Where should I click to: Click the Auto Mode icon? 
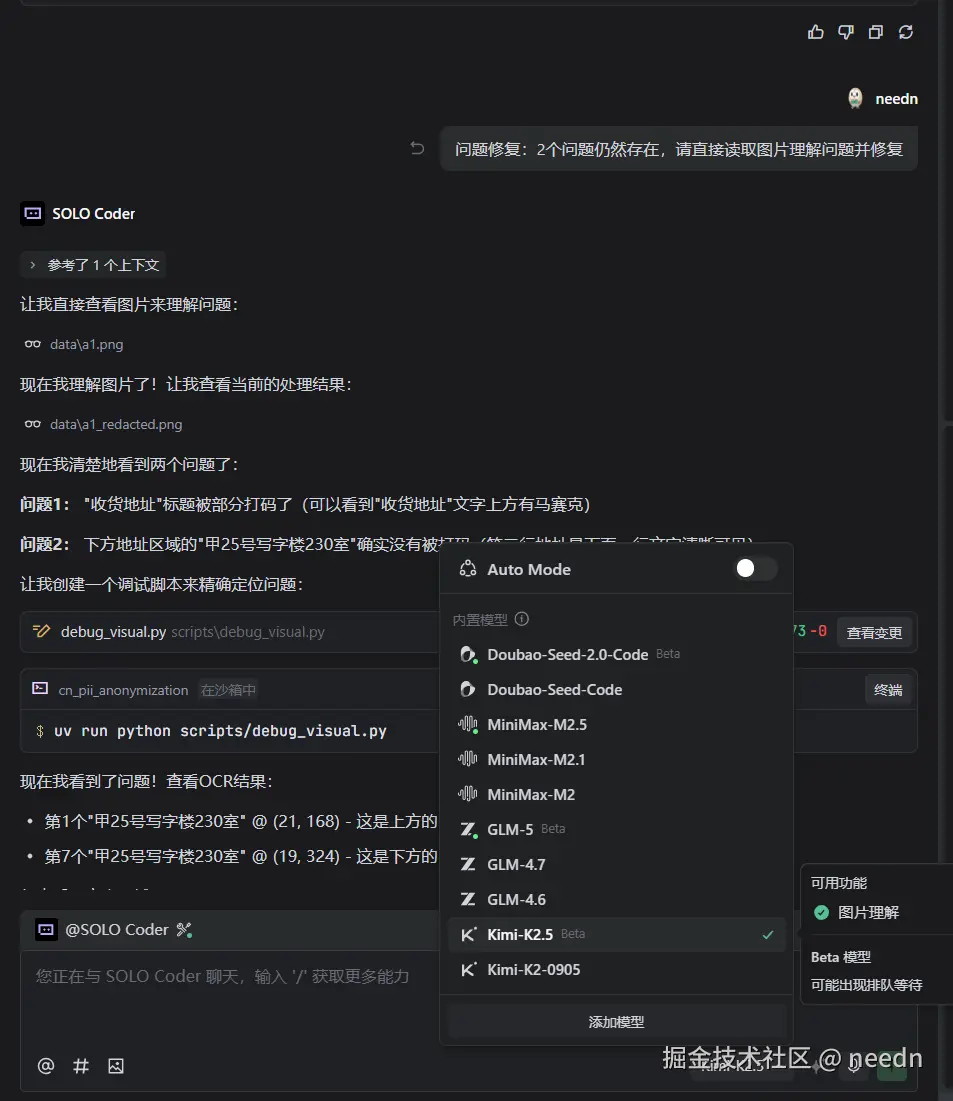click(468, 569)
